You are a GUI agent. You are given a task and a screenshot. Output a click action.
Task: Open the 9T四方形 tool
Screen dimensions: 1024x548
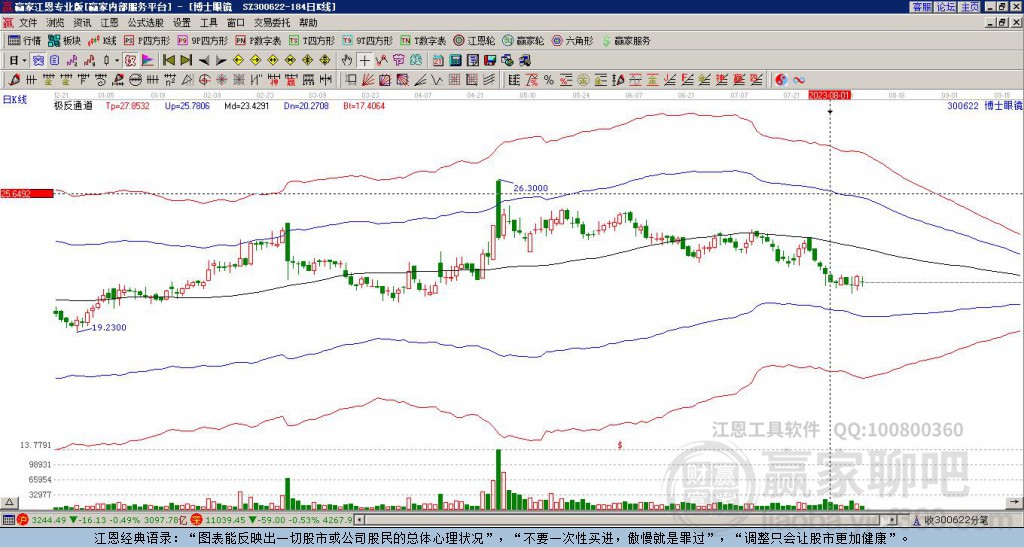click(367, 40)
